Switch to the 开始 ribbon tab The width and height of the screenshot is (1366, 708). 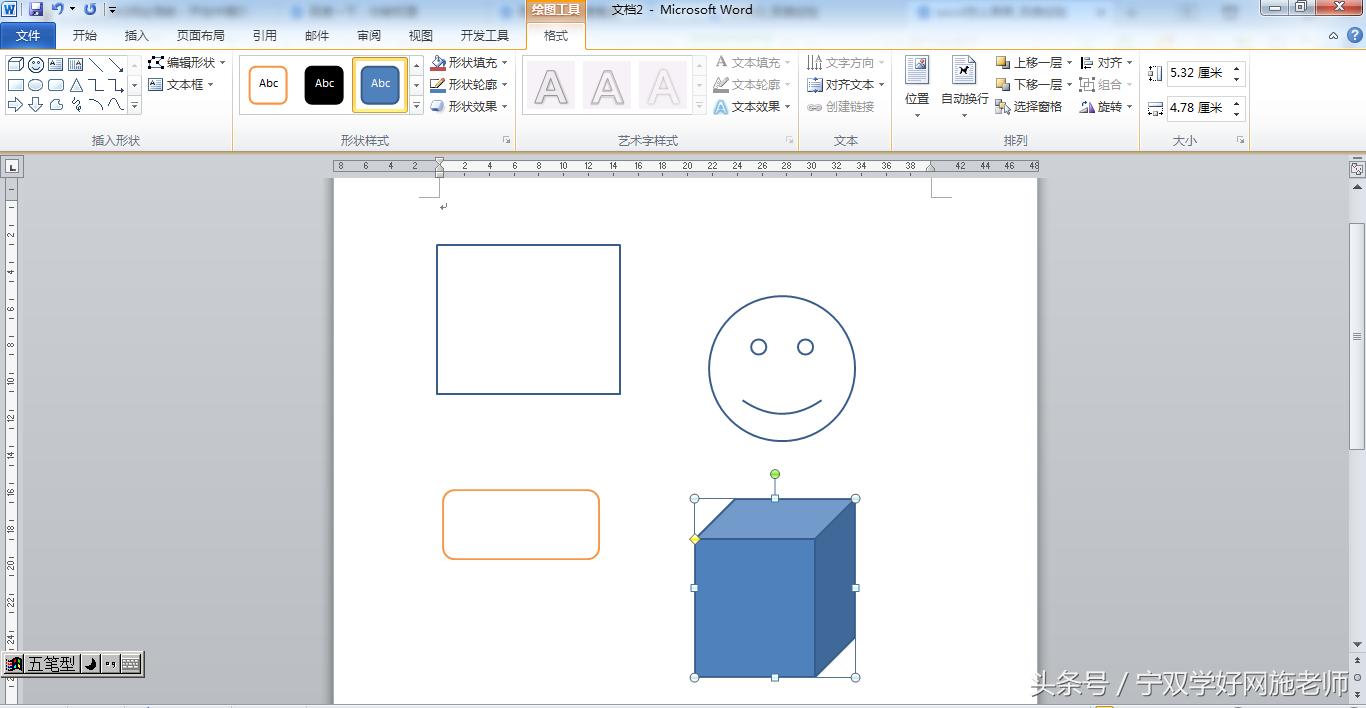coord(84,35)
